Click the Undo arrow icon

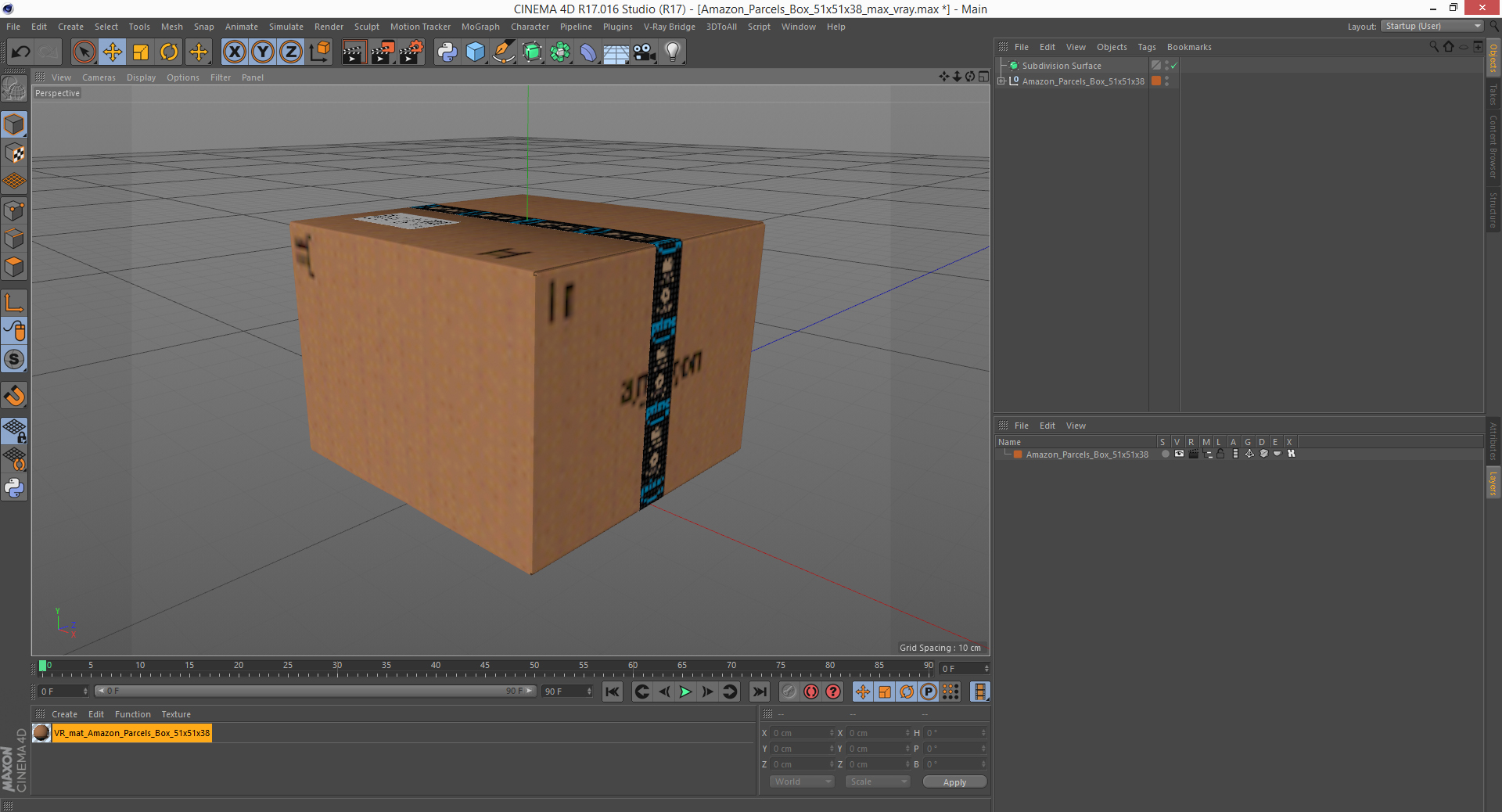coord(21,52)
